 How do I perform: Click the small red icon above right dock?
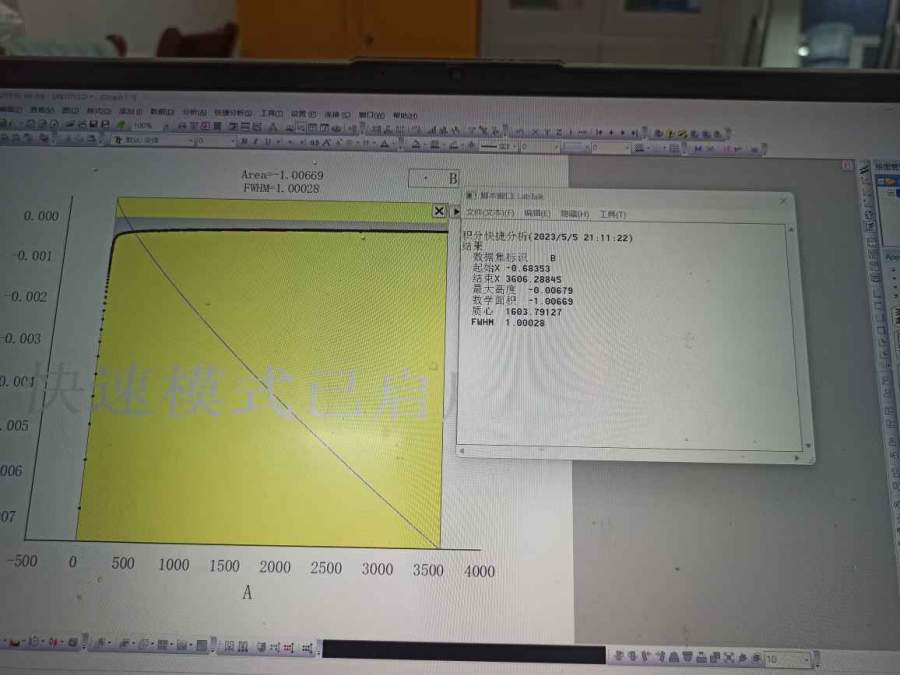click(847, 165)
